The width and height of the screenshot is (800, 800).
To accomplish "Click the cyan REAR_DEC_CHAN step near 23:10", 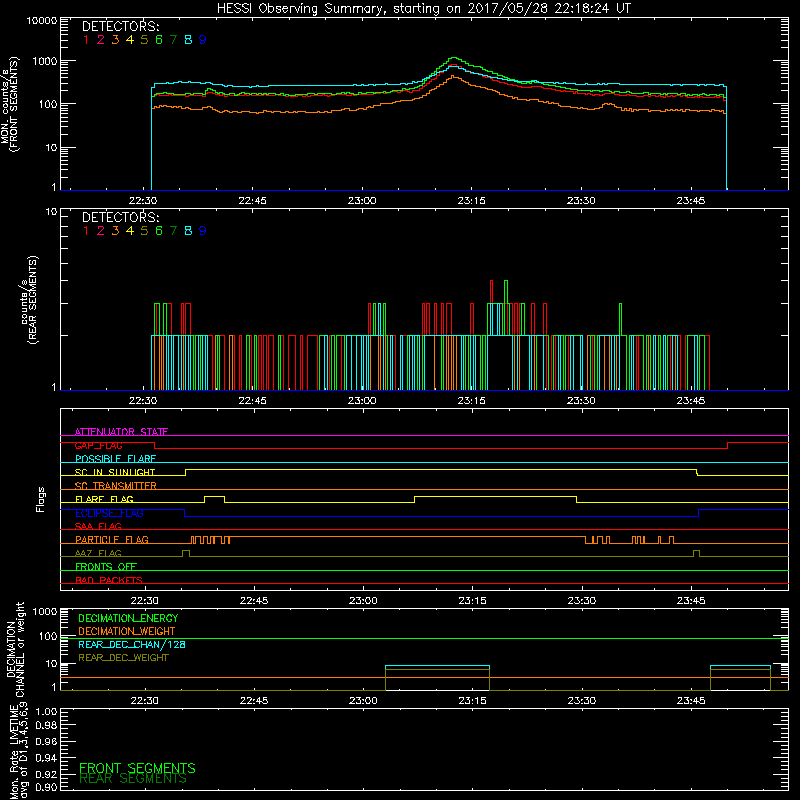I will 437,666.
